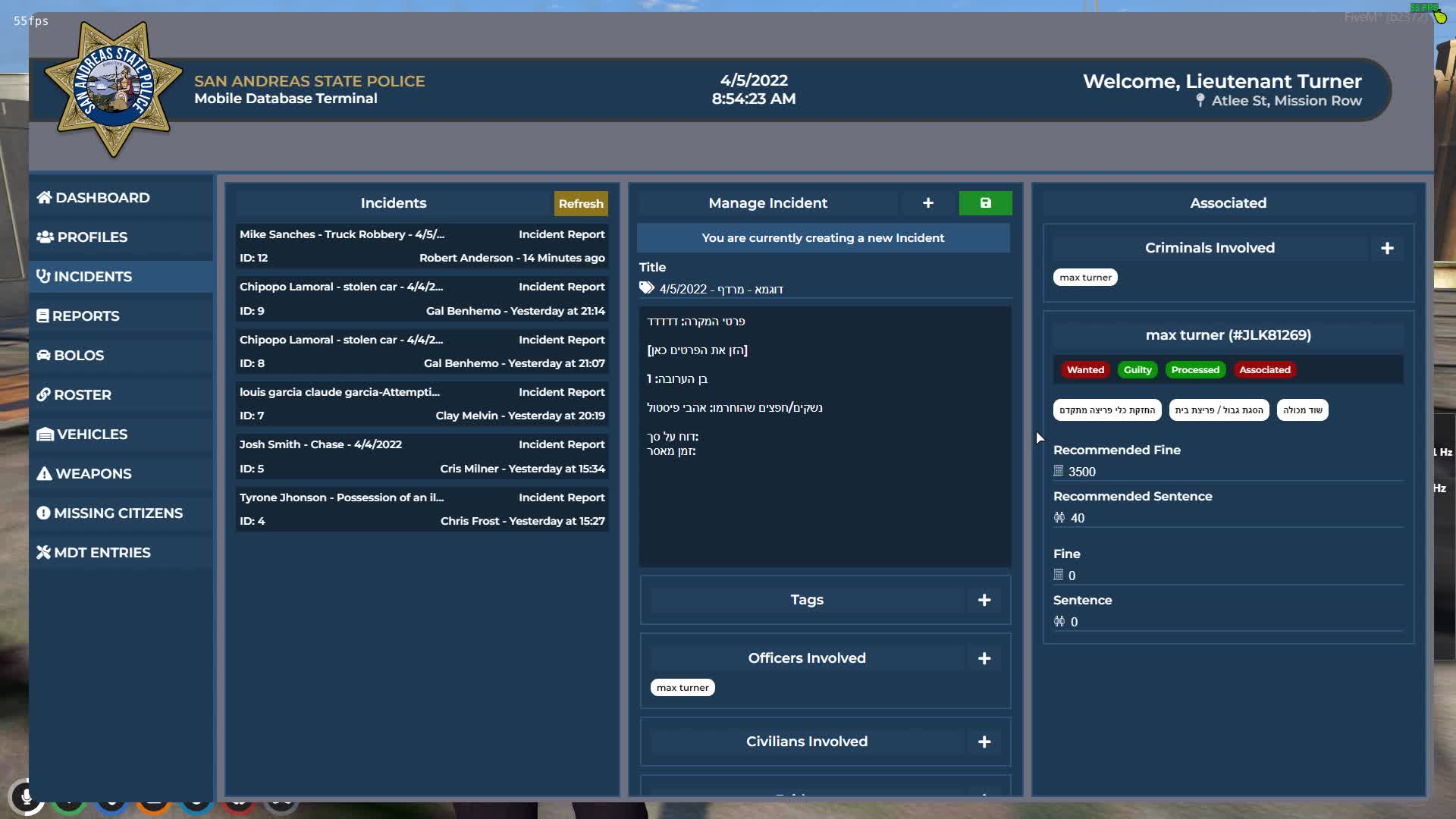This screenshot has height=819, width=1456.
Task: Open the Profiles section
Action: (121, 237)
